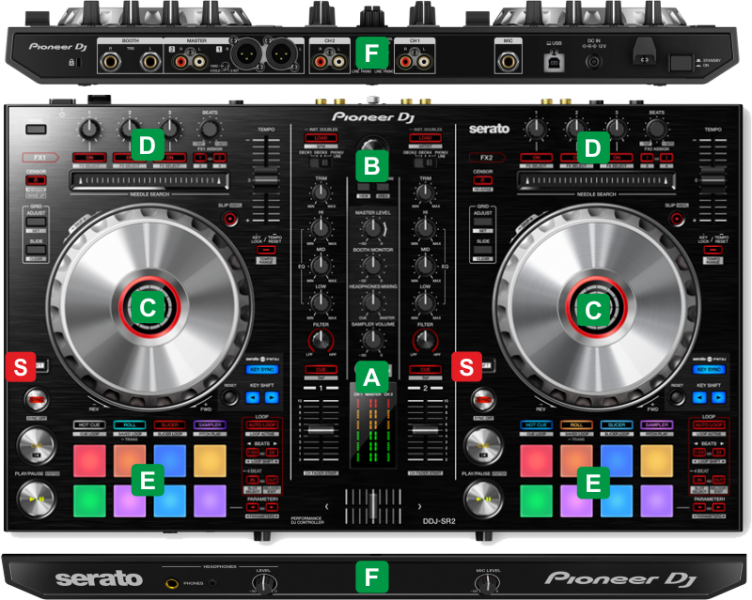Screen dimensions: 752x600
Task: Enable SYNC on the right deck
Action: [x=483, y=400]
